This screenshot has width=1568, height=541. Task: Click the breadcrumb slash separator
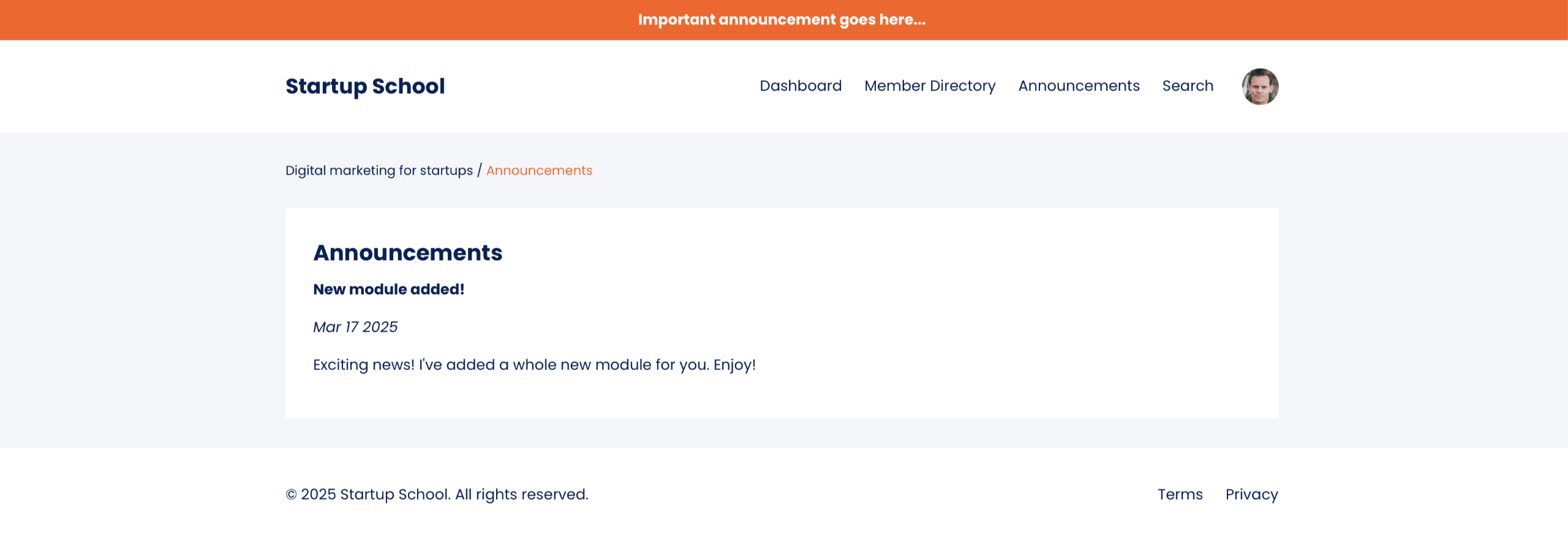(480, 170)
